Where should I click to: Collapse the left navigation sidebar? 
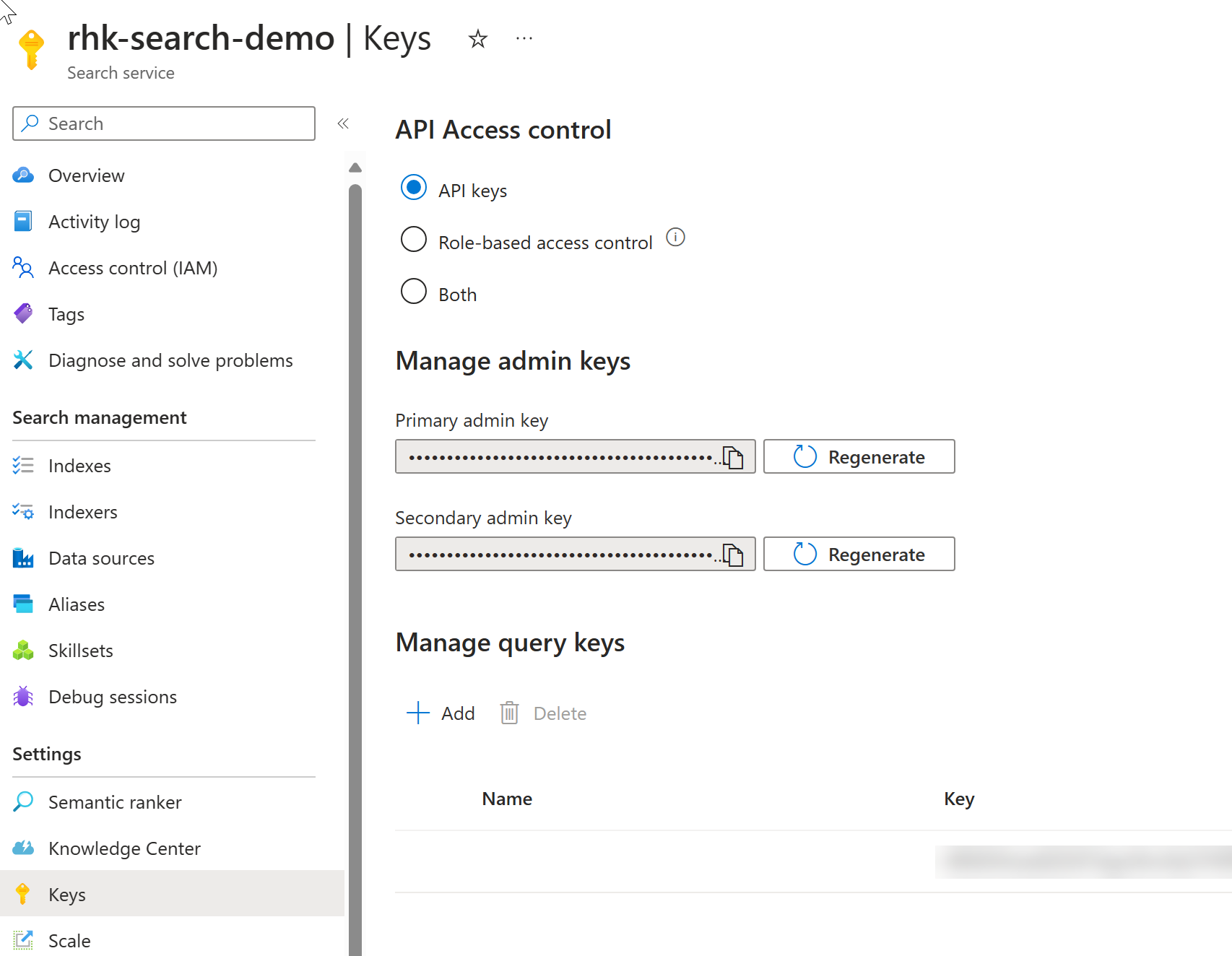point(343,123)
